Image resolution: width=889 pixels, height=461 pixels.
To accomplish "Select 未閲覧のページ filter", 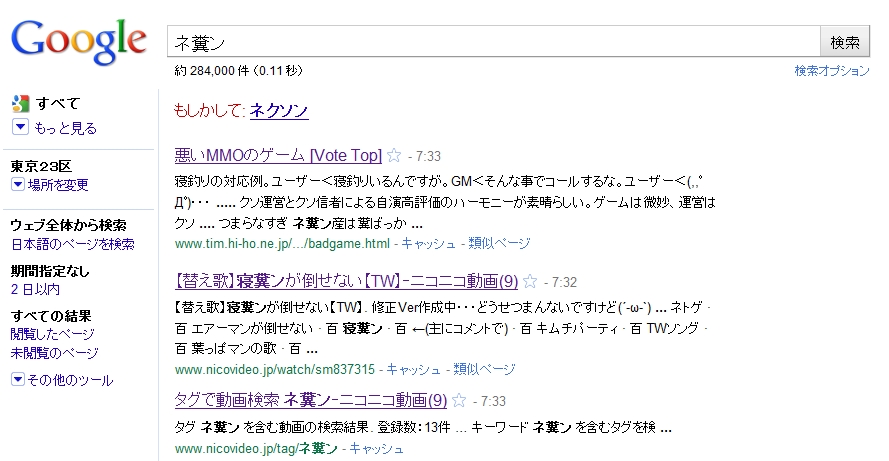I will (54, 353).
